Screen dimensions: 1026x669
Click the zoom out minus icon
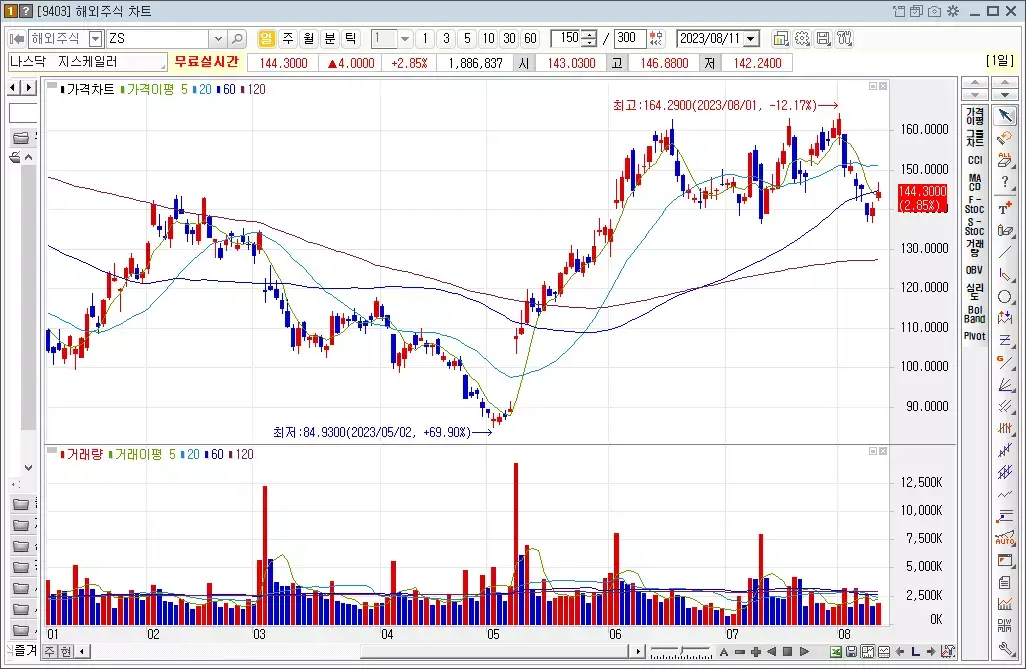click(x=740, y=651)
